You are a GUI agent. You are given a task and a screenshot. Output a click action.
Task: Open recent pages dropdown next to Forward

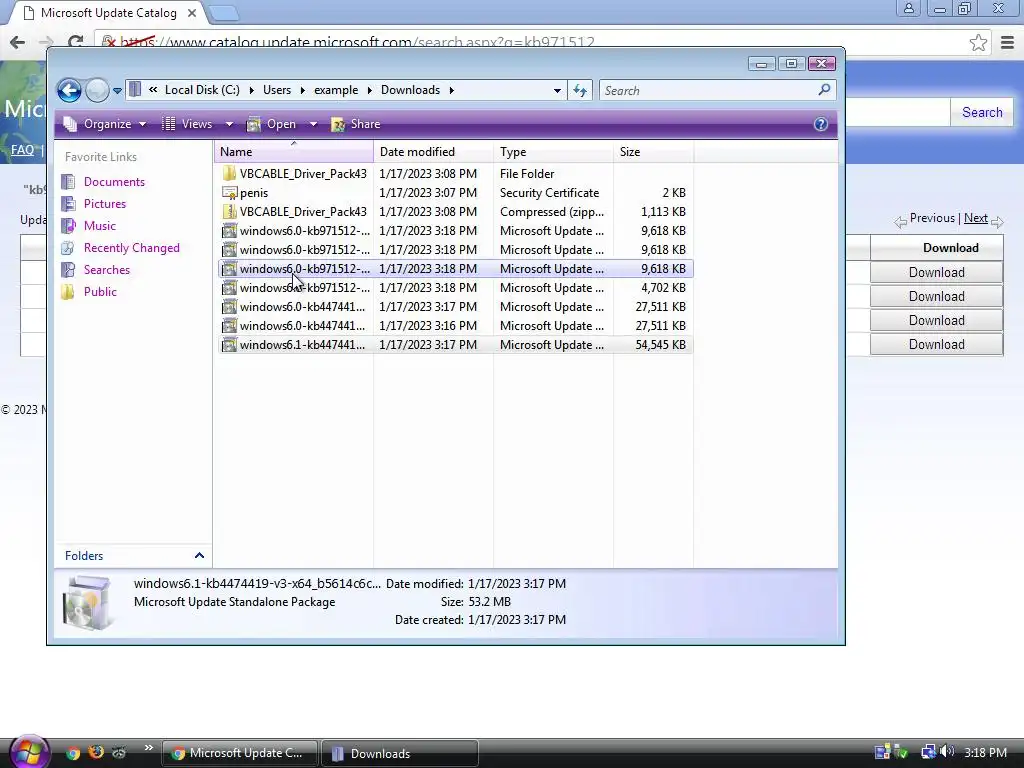[117, 91]
